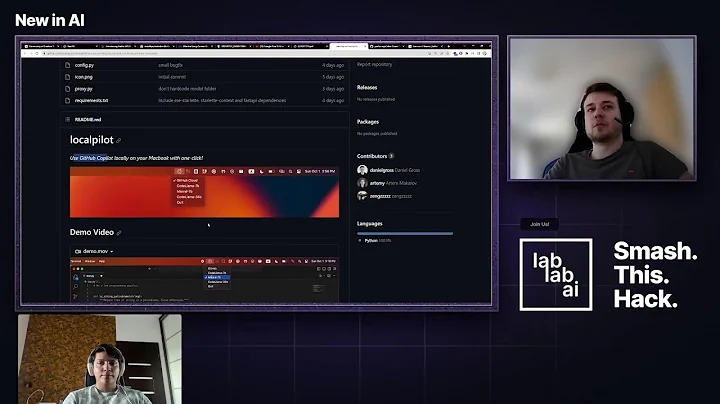The height and width of the screenshot is (404, 720).
Task: Click danielgross contributor avatar
Action: pyautogui.click(x=362, y=170)
